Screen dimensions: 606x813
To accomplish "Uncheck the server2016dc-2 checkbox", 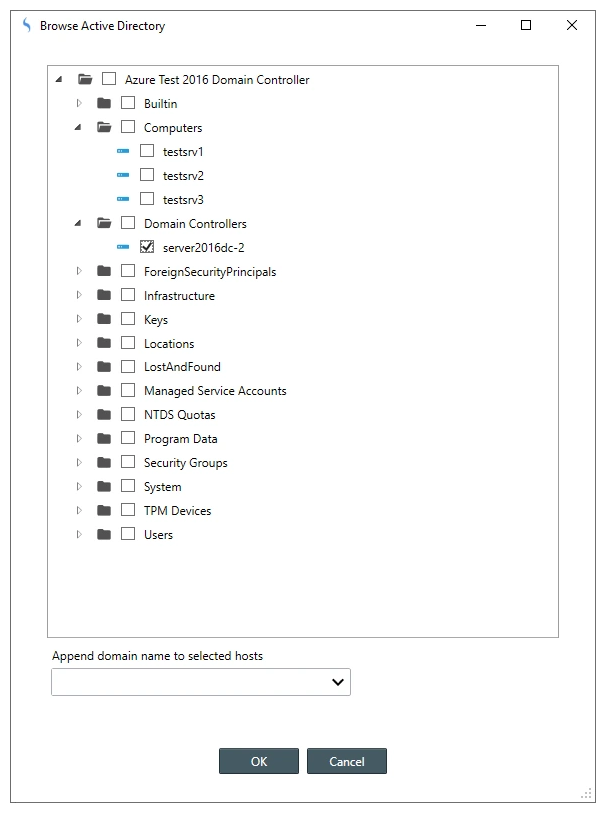I will [x=147, y=247].
